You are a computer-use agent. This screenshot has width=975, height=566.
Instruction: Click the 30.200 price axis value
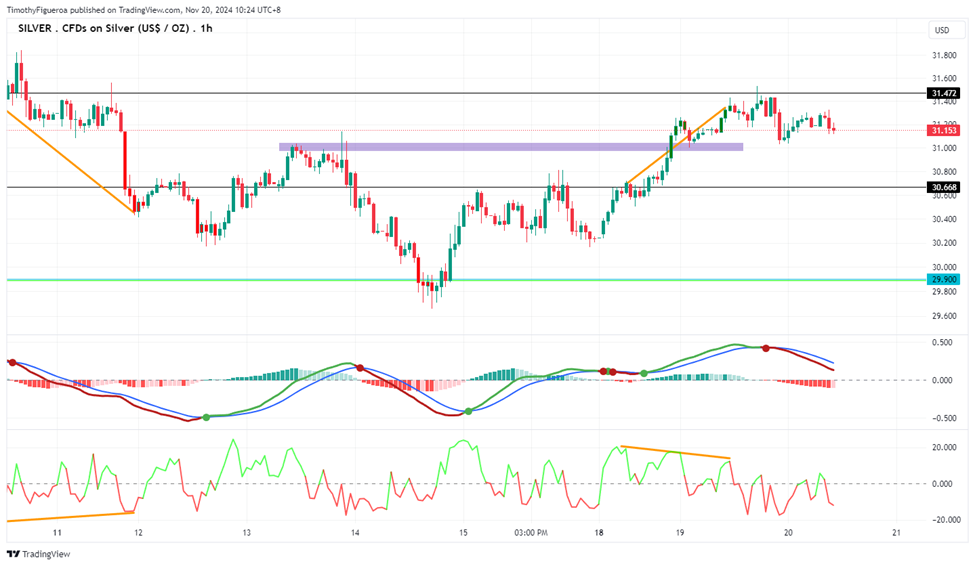(x=944, y=243)
